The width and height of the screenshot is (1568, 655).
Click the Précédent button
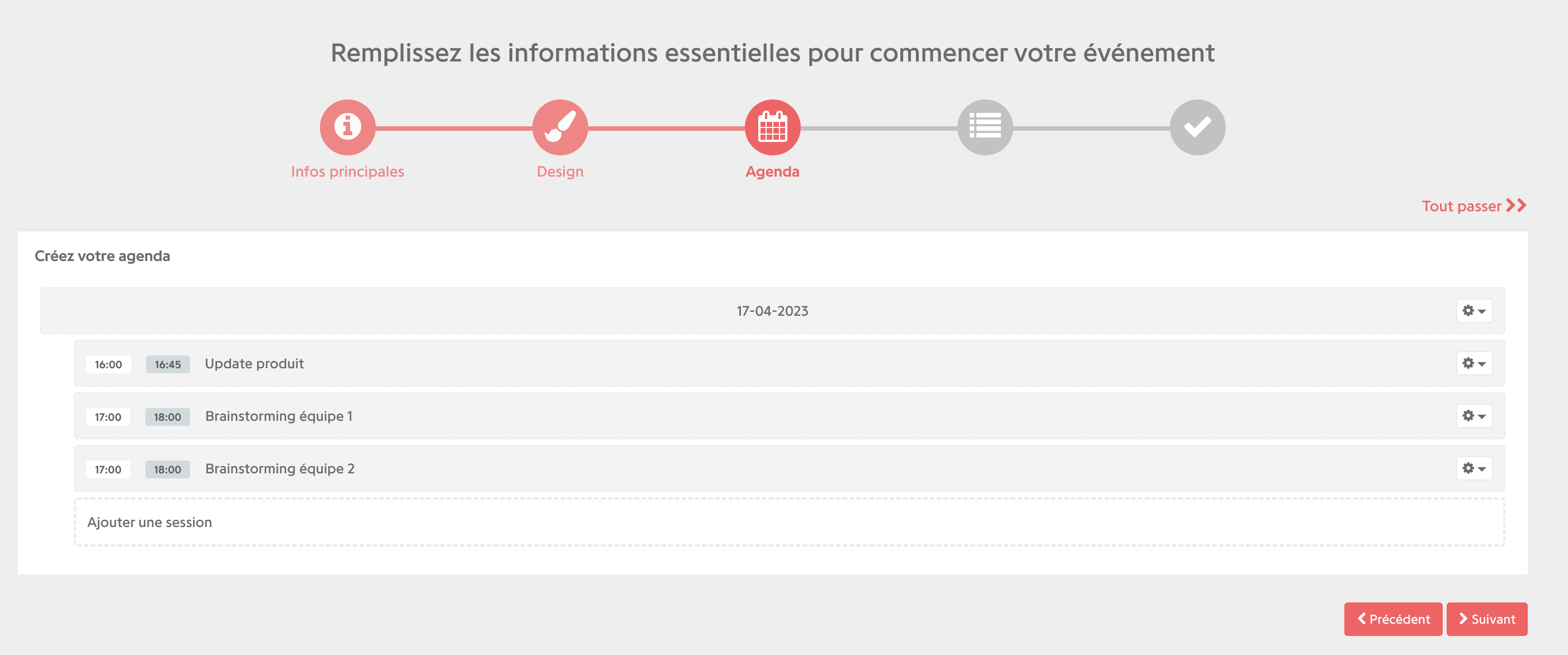1393,619
